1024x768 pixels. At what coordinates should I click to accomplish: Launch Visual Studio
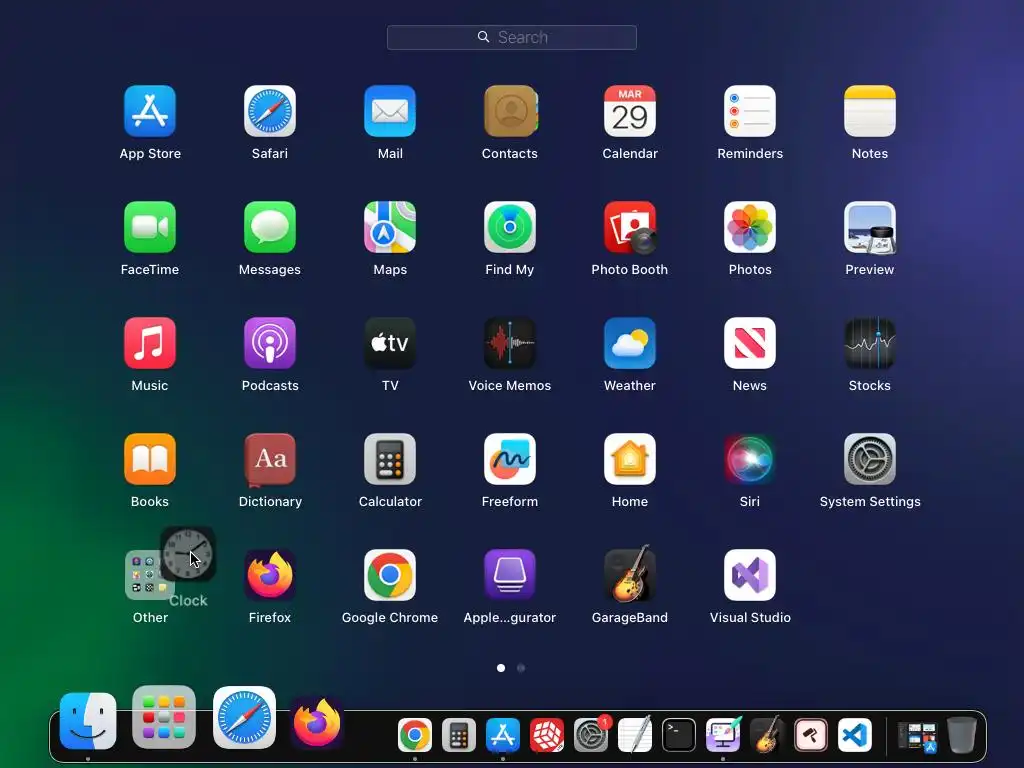point(750,575)
